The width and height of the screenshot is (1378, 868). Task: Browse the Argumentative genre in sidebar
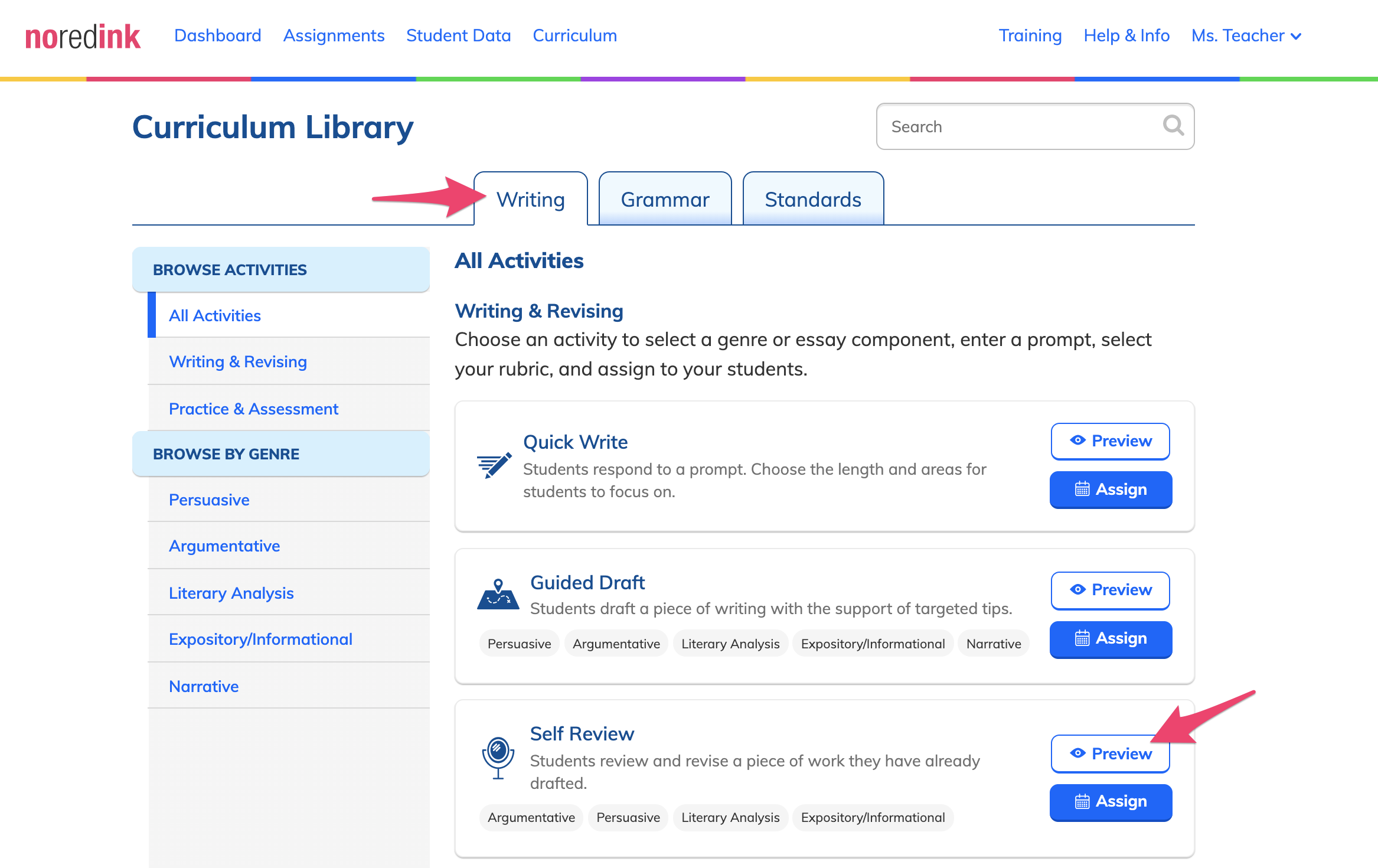point(289,546)
